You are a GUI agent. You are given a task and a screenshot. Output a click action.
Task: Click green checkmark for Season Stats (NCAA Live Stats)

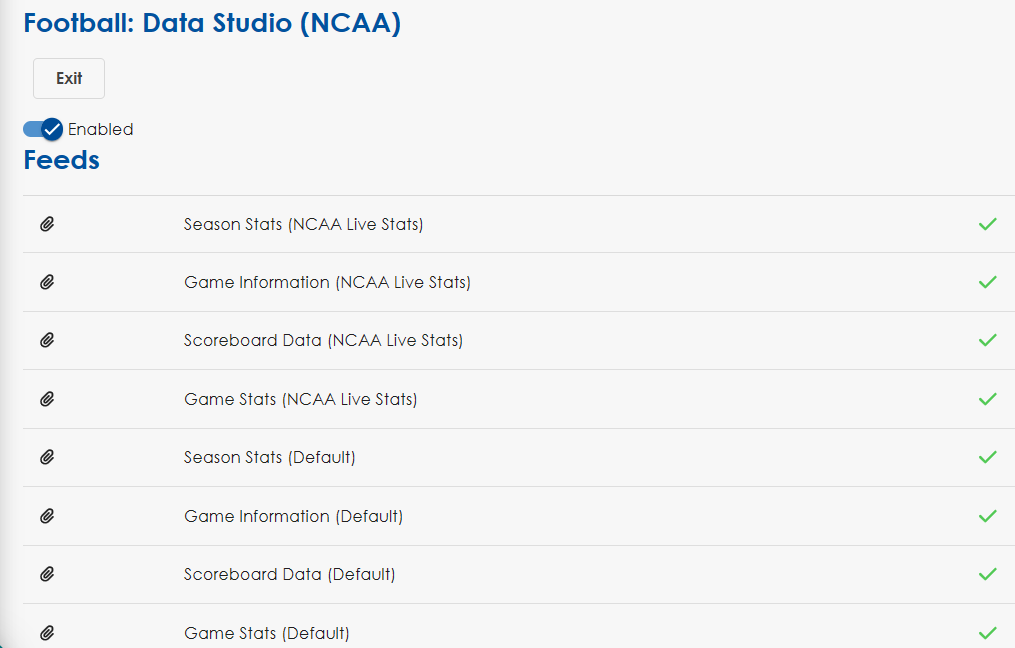[x=987, y=224]
